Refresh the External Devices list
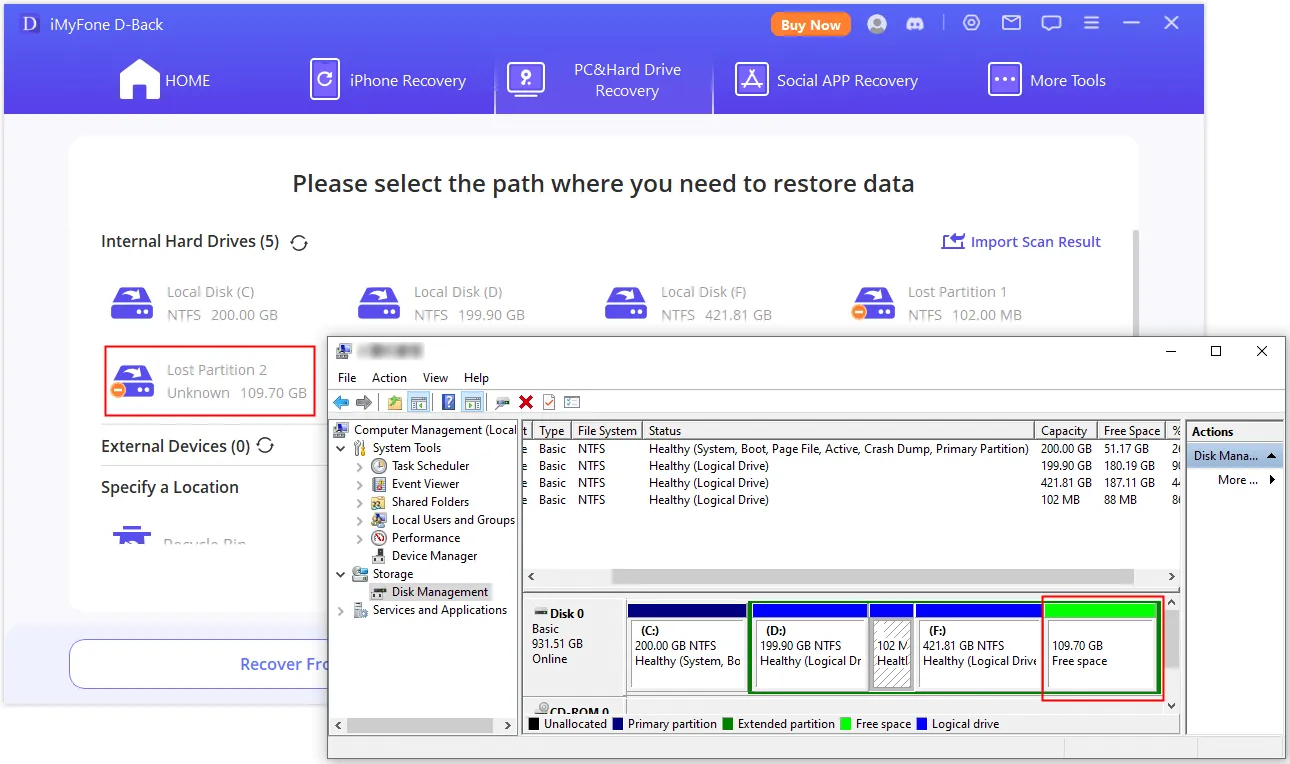The width and height of the screenshot is (1290, 764). (x=265, y=446)
